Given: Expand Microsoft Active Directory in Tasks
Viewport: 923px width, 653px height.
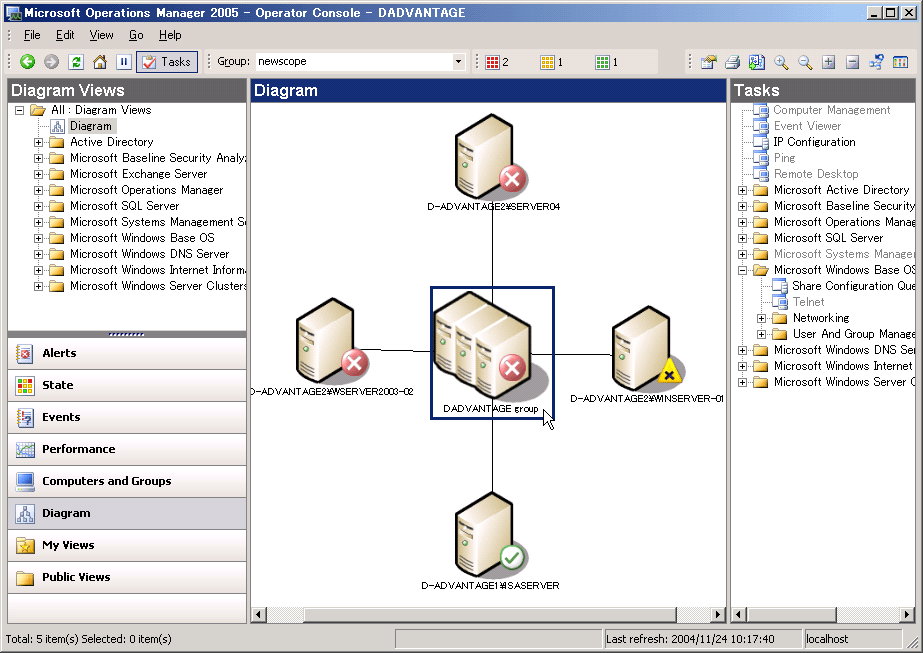Looking at the screenshot, I should pyautogui.click(x=742, y=190).
